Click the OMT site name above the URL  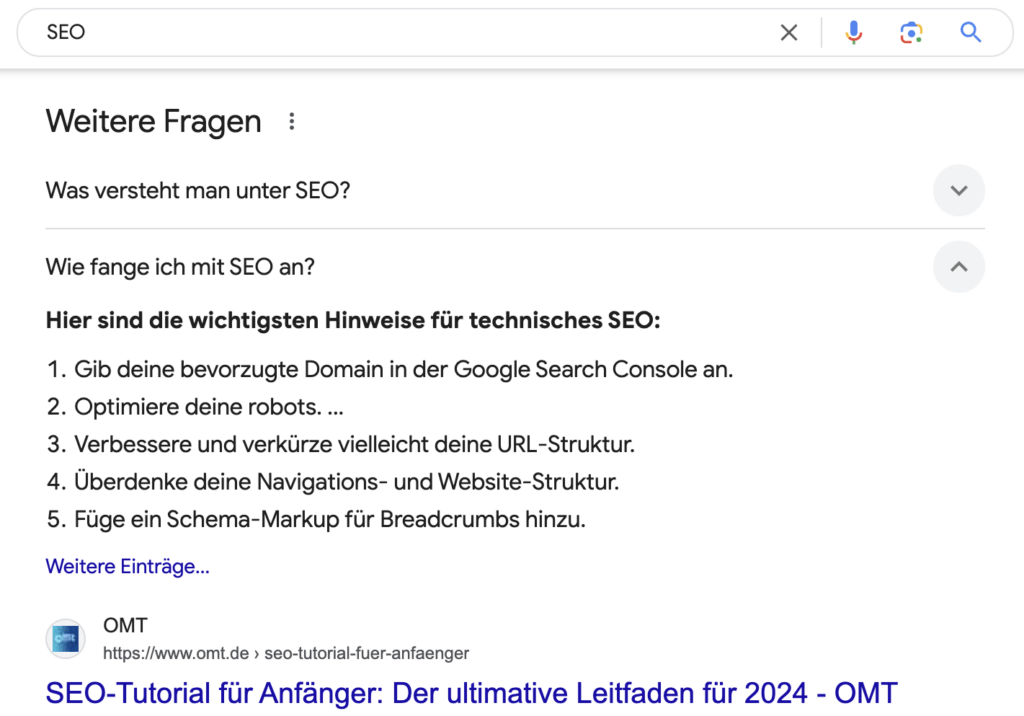125,625
